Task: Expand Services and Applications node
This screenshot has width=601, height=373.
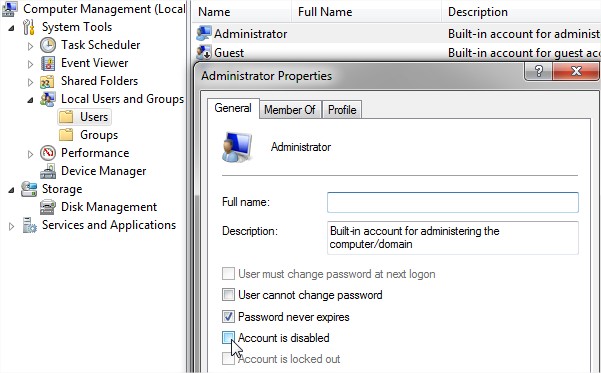Action: pos(11,226)
